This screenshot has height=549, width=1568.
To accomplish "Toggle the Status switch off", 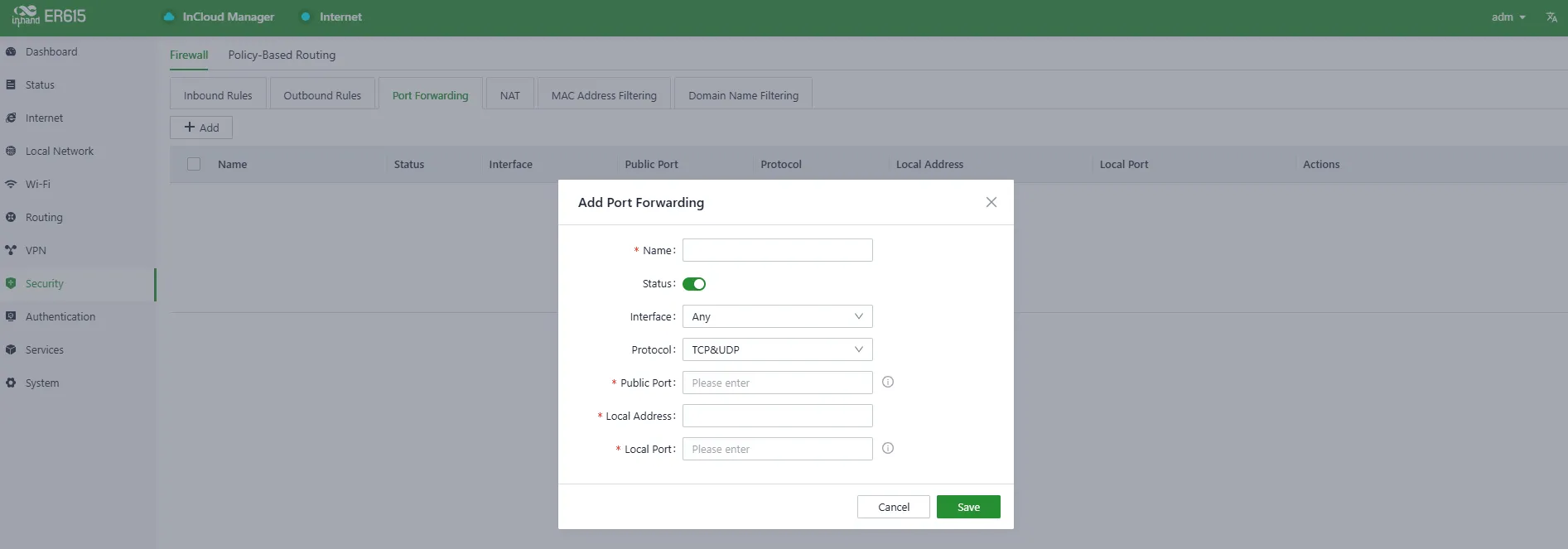I will pyautogui.click(x=694, y=284).
